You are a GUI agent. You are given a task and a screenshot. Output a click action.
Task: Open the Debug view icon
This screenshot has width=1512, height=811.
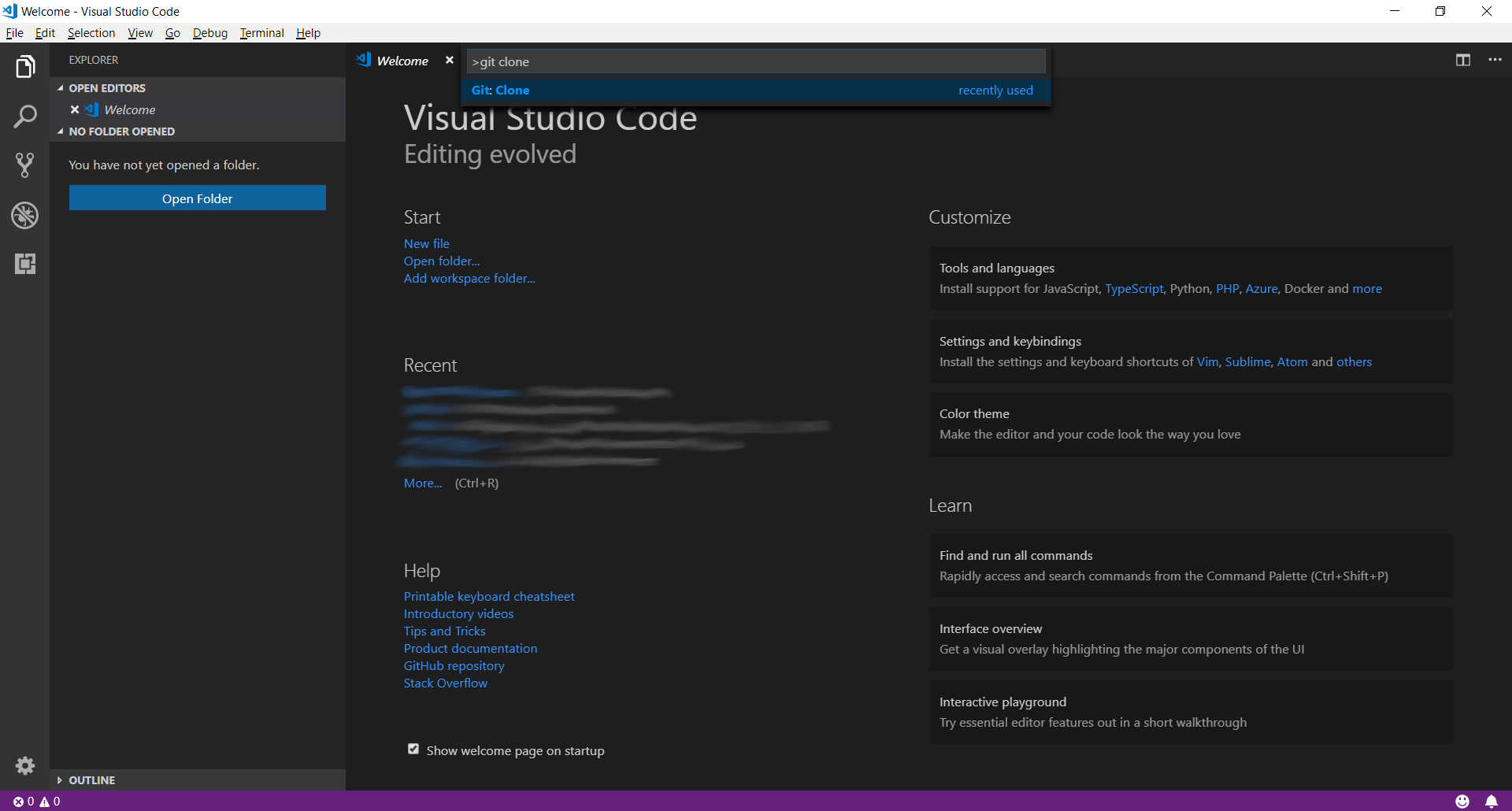click(x=24, y=215)
